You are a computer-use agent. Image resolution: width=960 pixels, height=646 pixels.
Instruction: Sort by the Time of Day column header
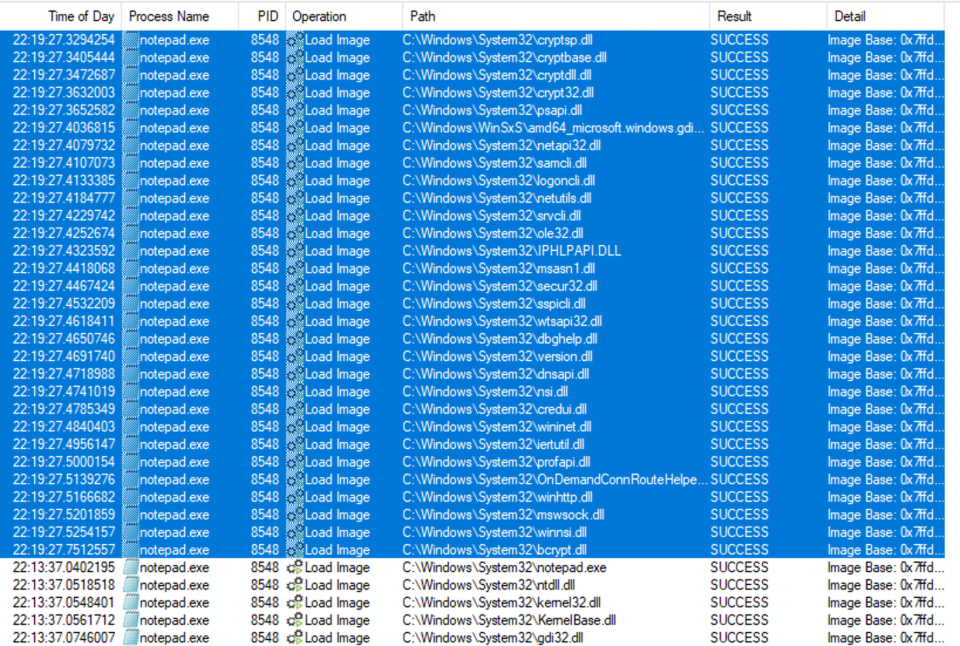point(80,16)
